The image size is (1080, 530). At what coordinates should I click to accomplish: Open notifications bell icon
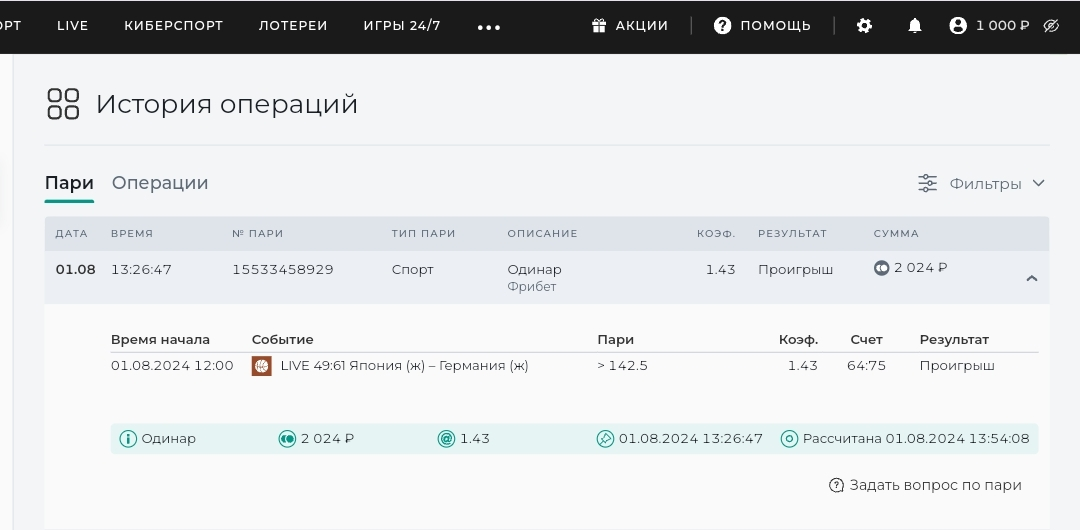pyautogui.click(x=915, y=26)
